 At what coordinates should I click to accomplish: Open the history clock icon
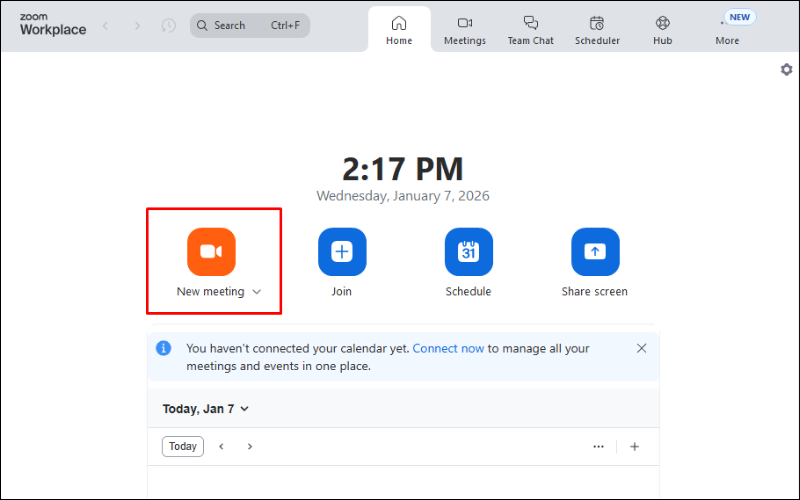[168, 26]
